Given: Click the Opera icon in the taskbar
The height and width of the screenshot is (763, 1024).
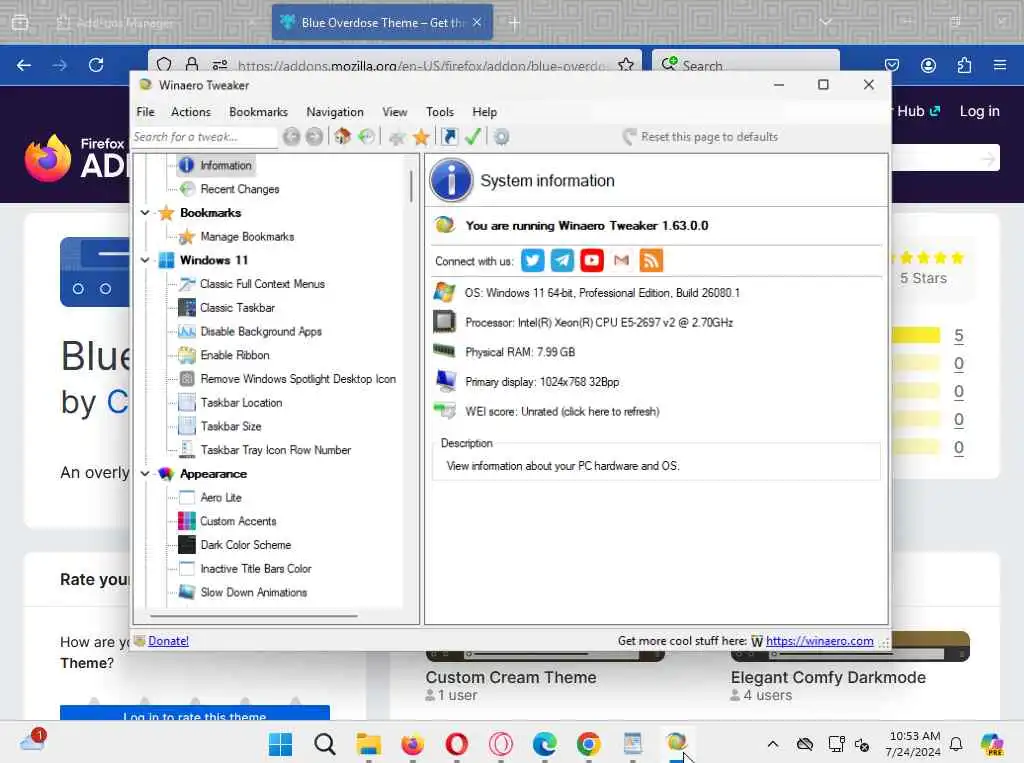Looking at the screenshot, I should [456, 743].
